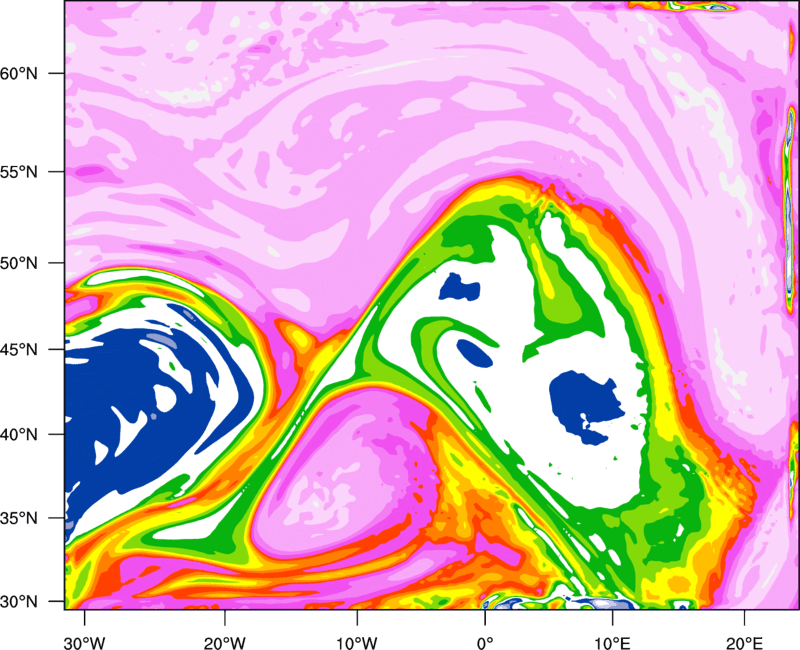Click the 40°N latitude label
Image resolution: width=800 pixels, height=650 pixels.
click(19, 435)
